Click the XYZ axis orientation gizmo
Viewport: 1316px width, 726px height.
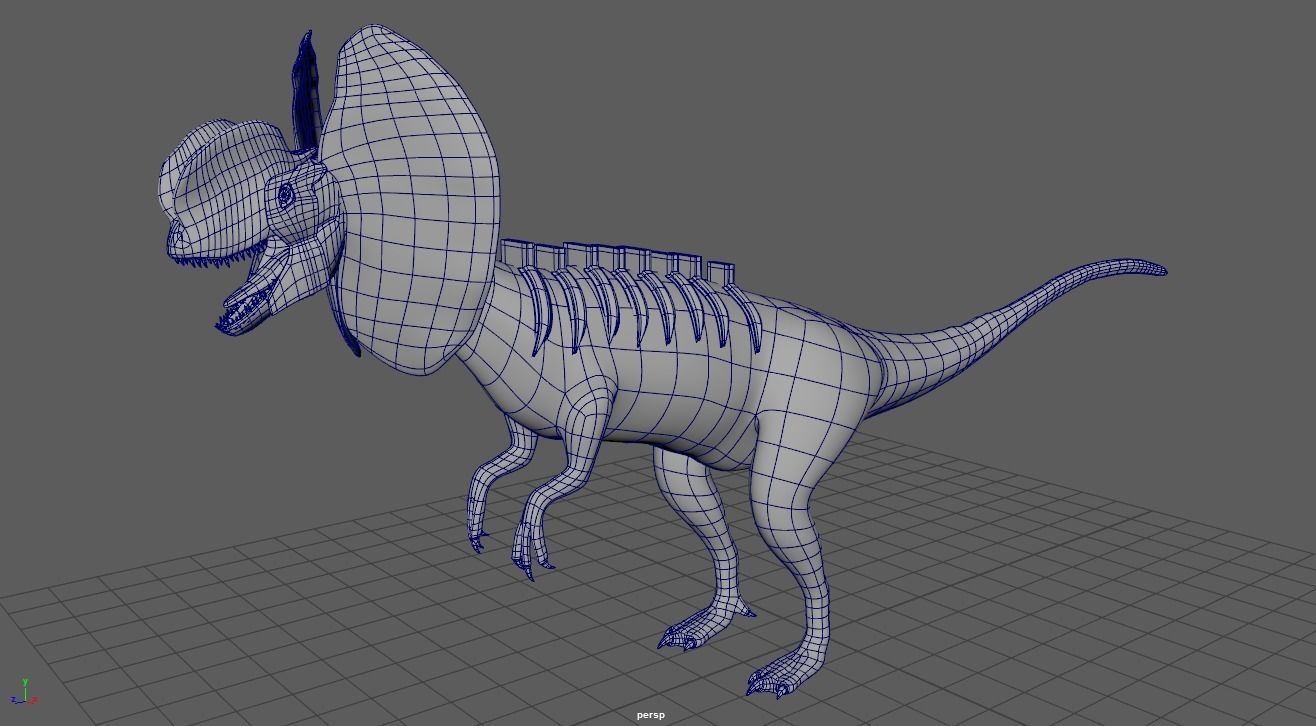pos(24,693)
